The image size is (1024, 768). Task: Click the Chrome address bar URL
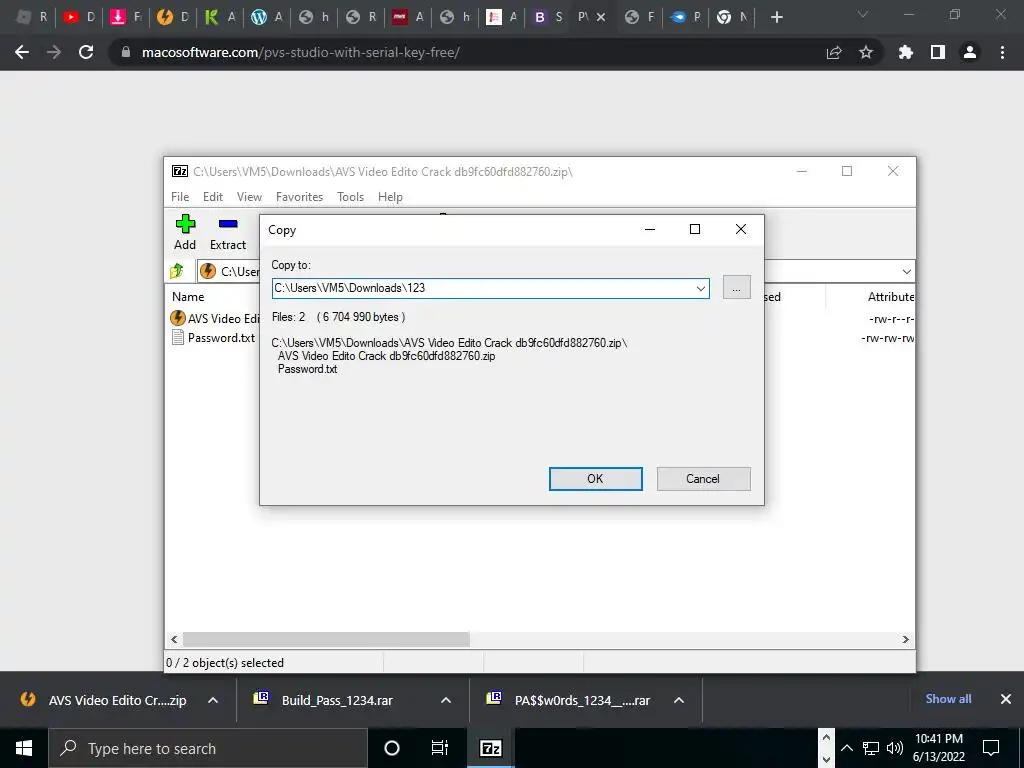(300, 52)
